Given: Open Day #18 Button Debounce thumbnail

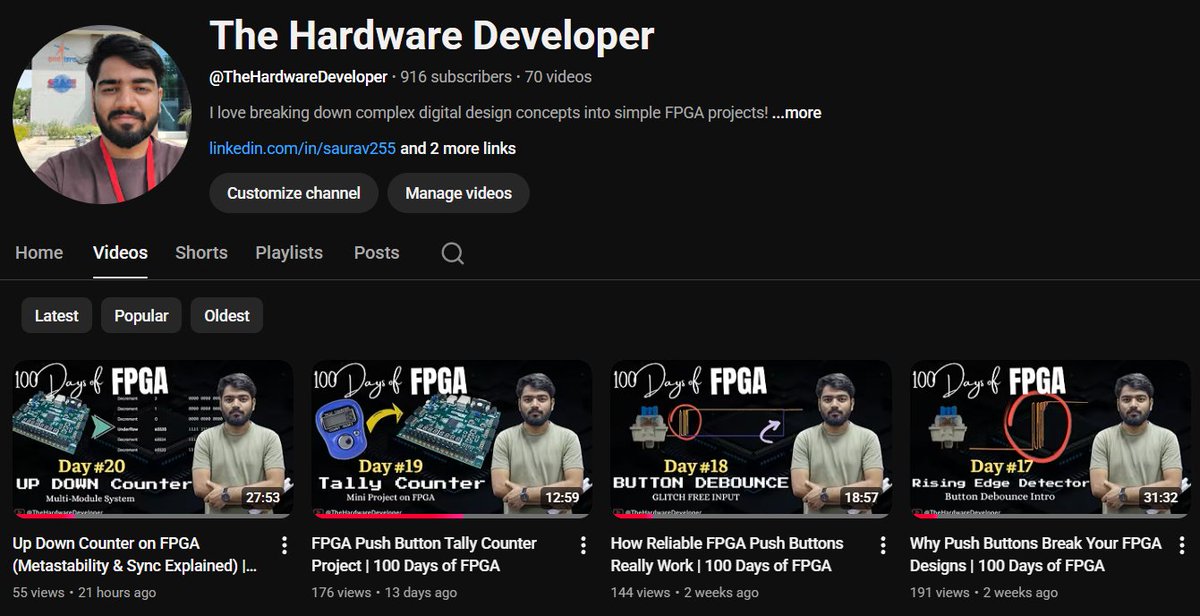Looking at the screenshot, I should (751, 439).
